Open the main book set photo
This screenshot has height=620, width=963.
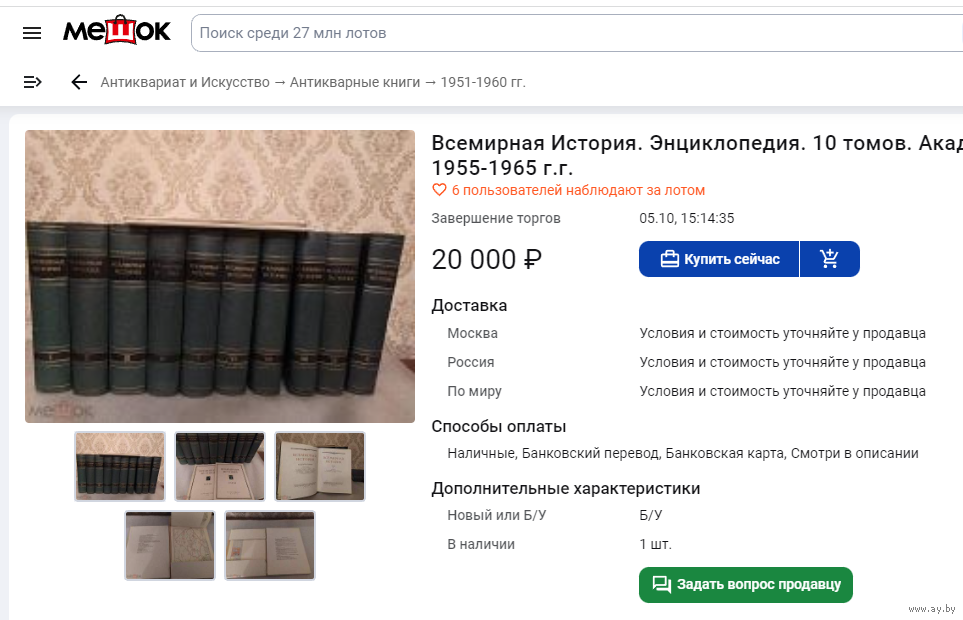pos(220,276)
